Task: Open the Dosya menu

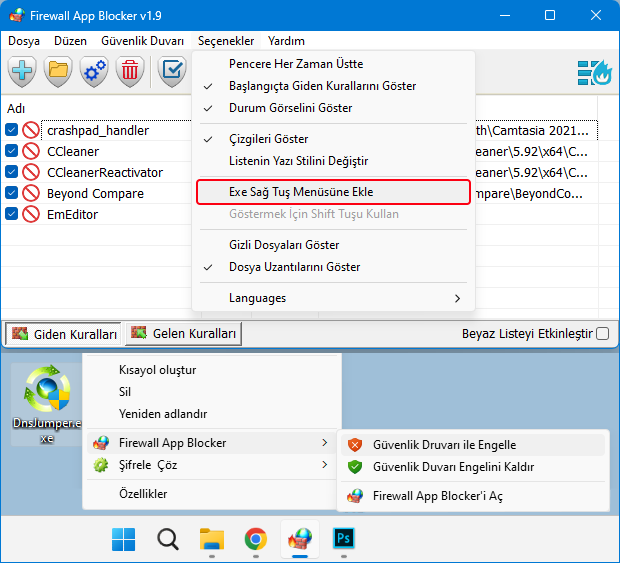Action: [24, 41]
